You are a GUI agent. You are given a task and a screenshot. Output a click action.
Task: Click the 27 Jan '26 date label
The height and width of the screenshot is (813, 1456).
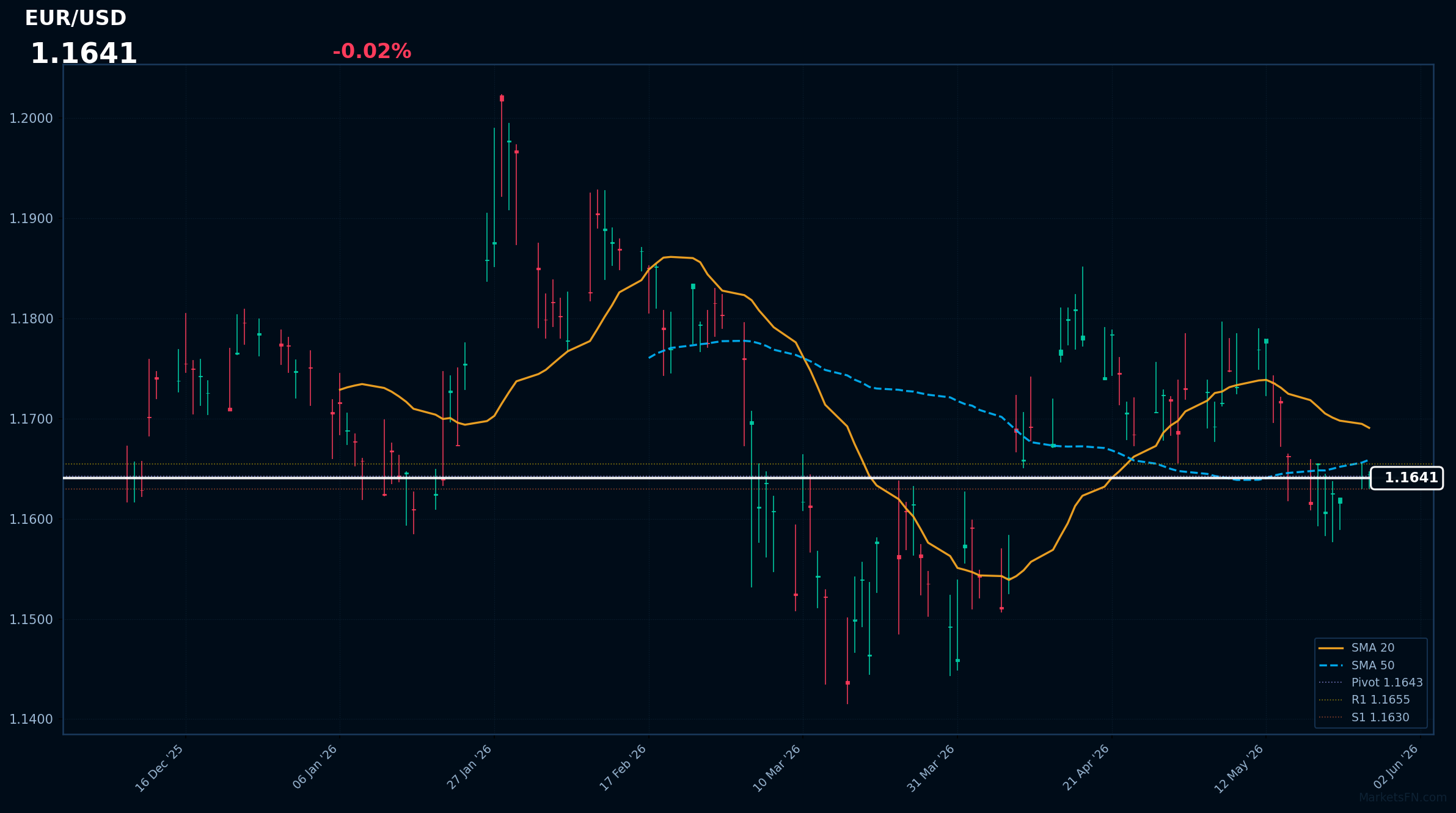pyautogui.click(x=469, y=767)
